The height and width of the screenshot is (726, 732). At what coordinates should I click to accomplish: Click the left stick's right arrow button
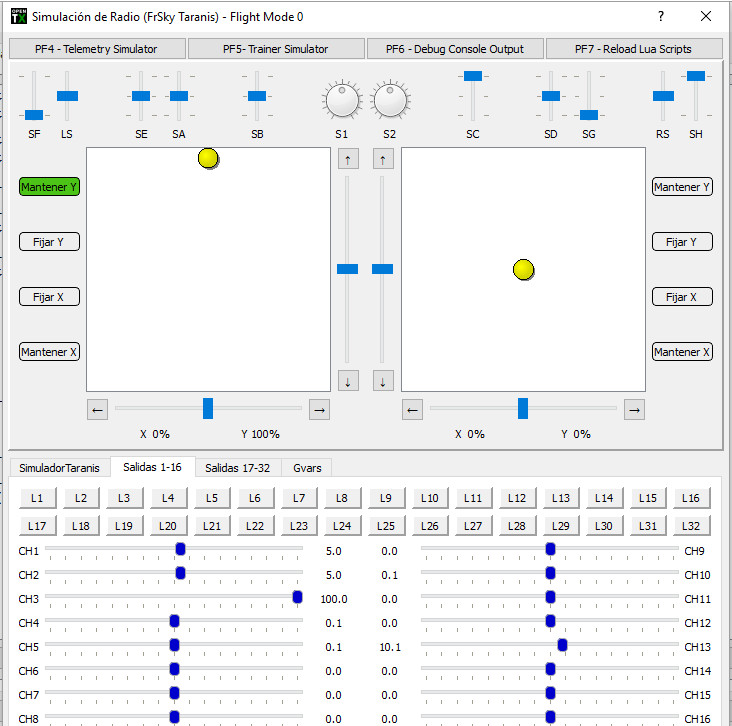[319, 409]
